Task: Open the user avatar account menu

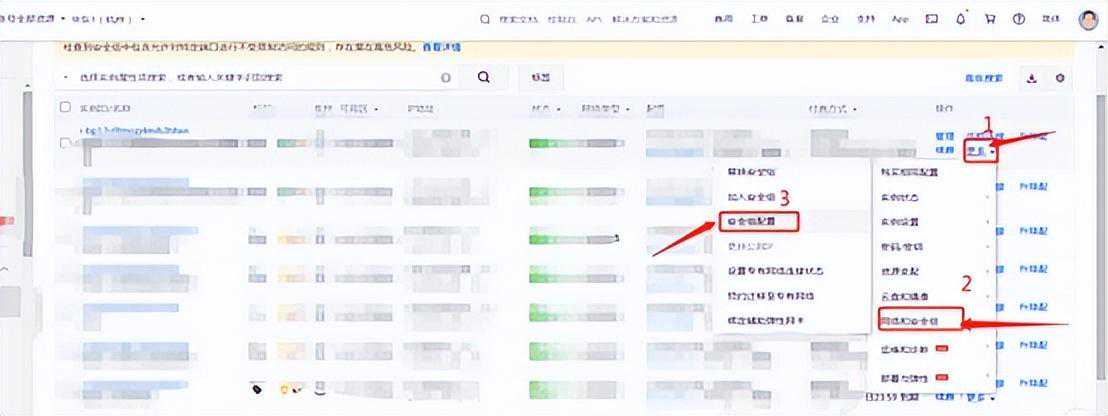Action: pyautogui.click(x=1089, y=19)
